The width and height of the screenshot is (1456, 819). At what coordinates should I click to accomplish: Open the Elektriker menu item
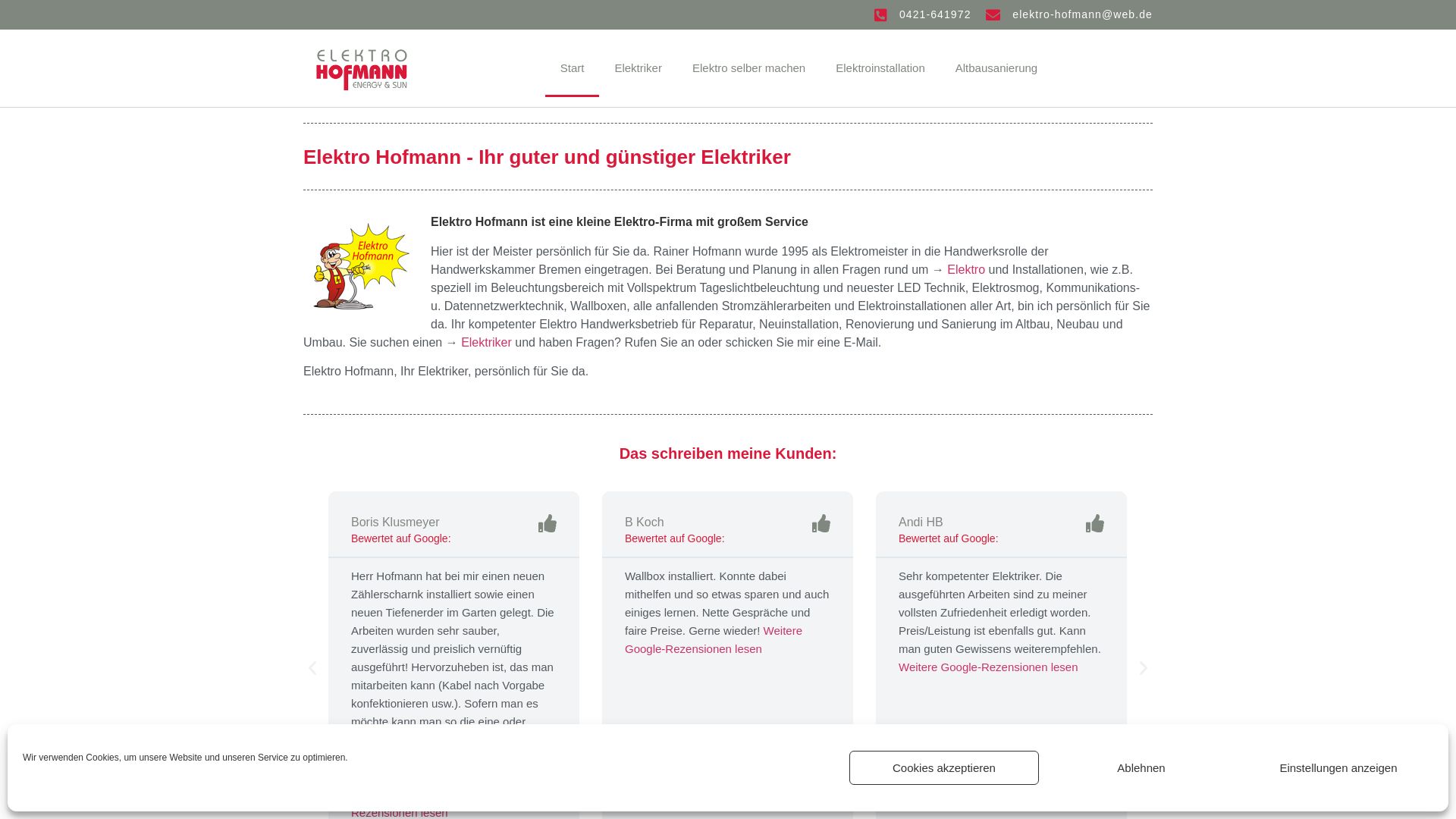(638, 68)
